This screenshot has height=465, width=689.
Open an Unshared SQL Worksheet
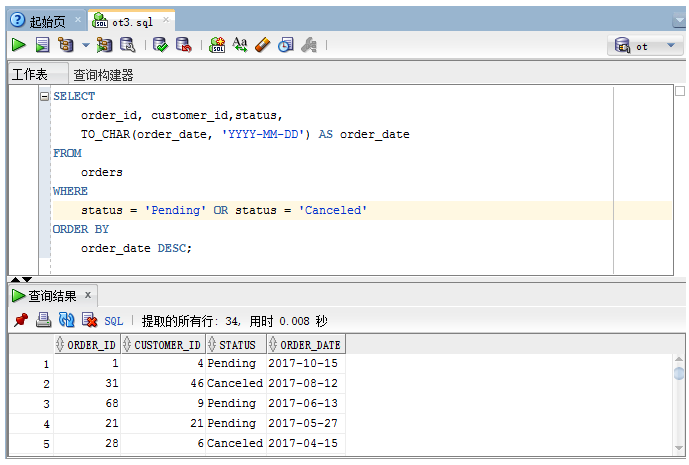click(x=217, y=45)
